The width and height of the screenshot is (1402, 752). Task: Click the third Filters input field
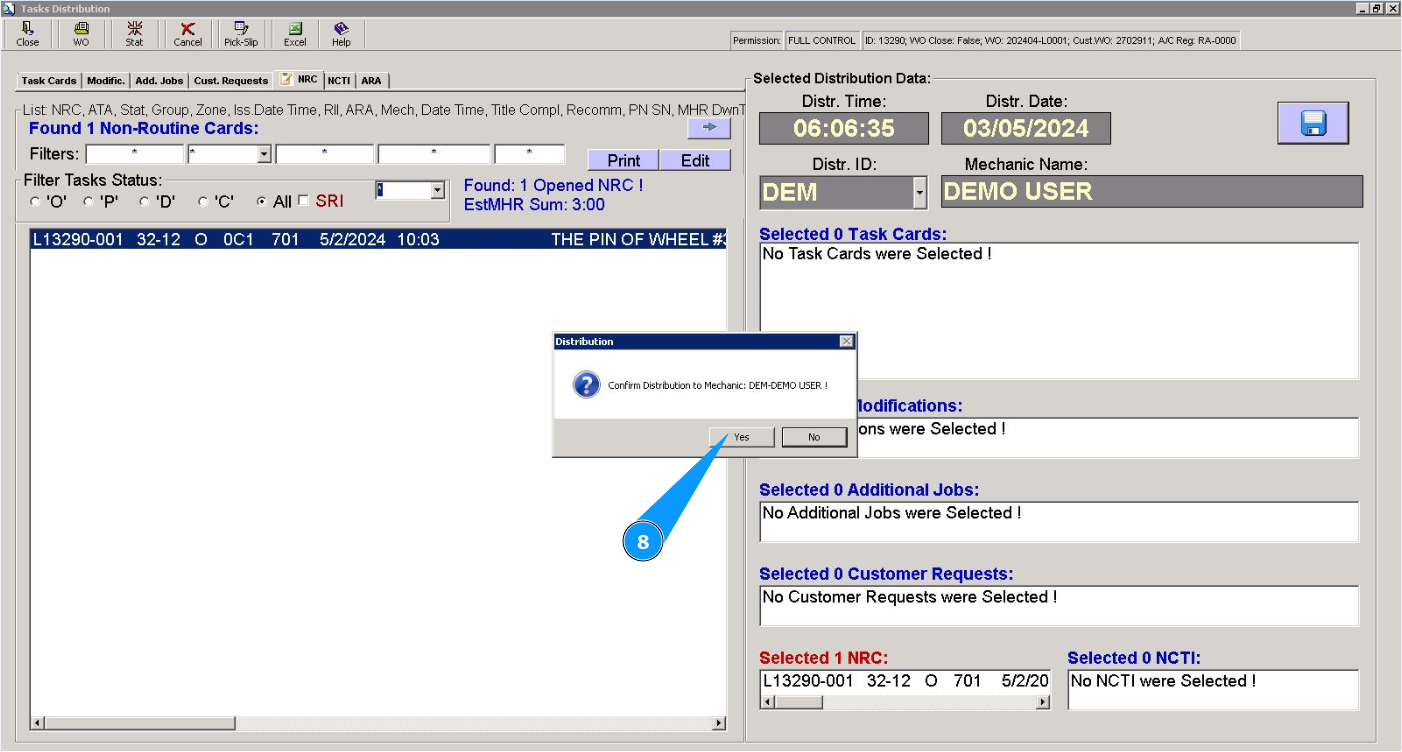(325, 154)
